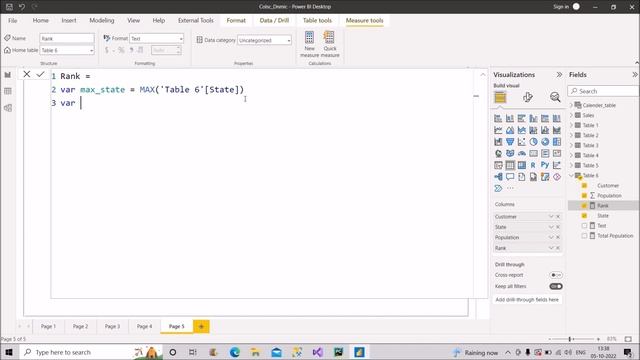Open the Customer column well dropdown arrow

(551, 217)
